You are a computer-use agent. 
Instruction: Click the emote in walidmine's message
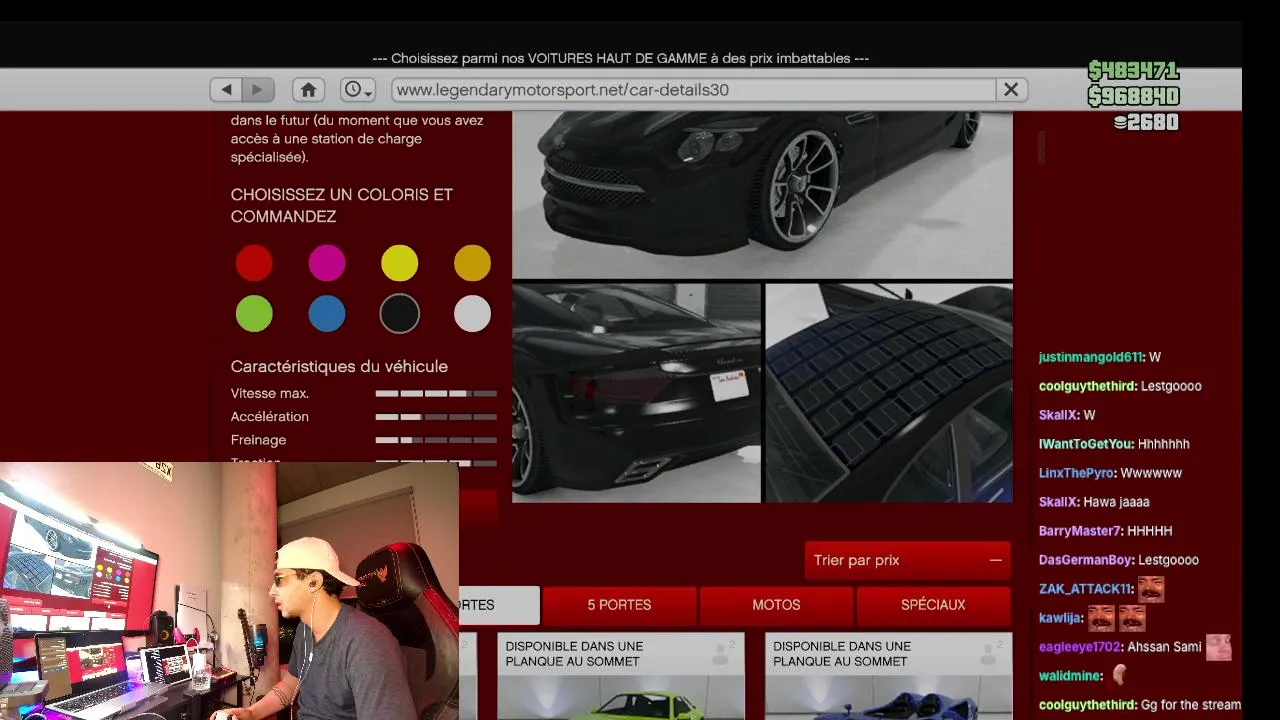pyautogui.click(x=1119, y=676)
